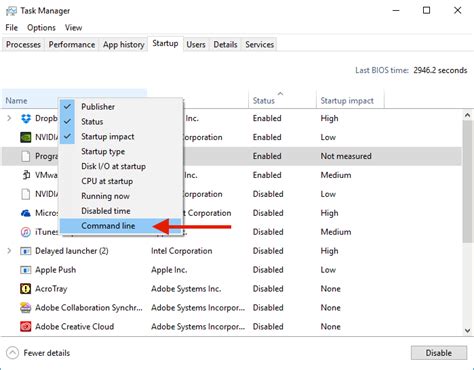
Task: Select the Delayed launcher (2) row name
Action: (x=72, y=251)
